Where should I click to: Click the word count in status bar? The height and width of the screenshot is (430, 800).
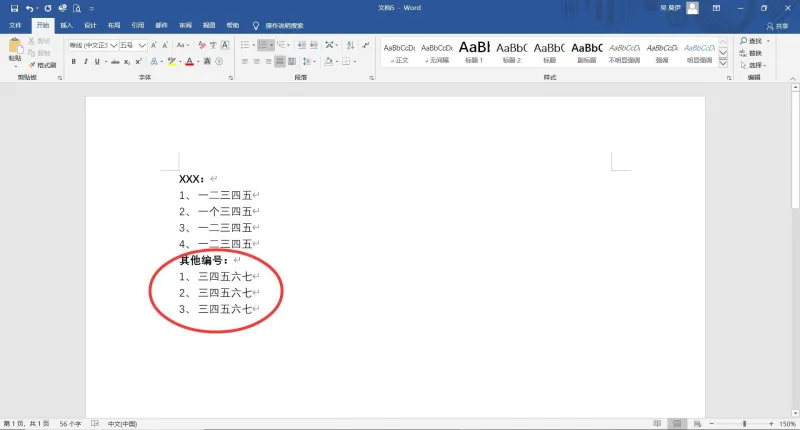(70, 424)
